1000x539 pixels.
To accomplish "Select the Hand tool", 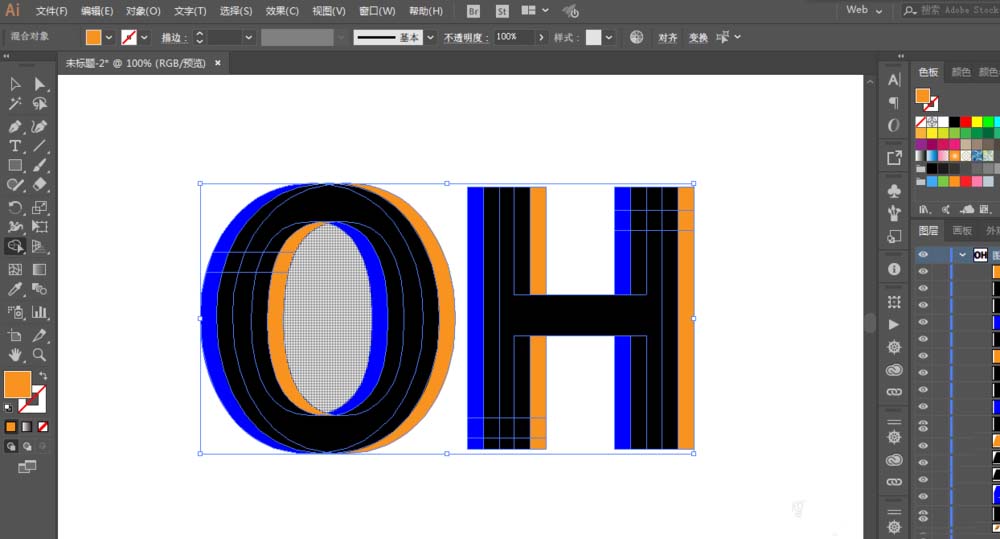I will (15, 355).
